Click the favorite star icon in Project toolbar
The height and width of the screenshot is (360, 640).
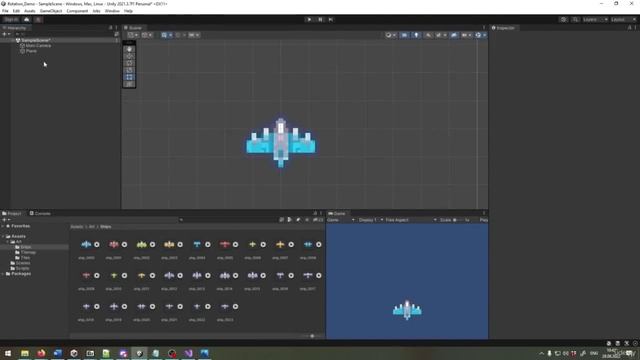click(307, 220)
